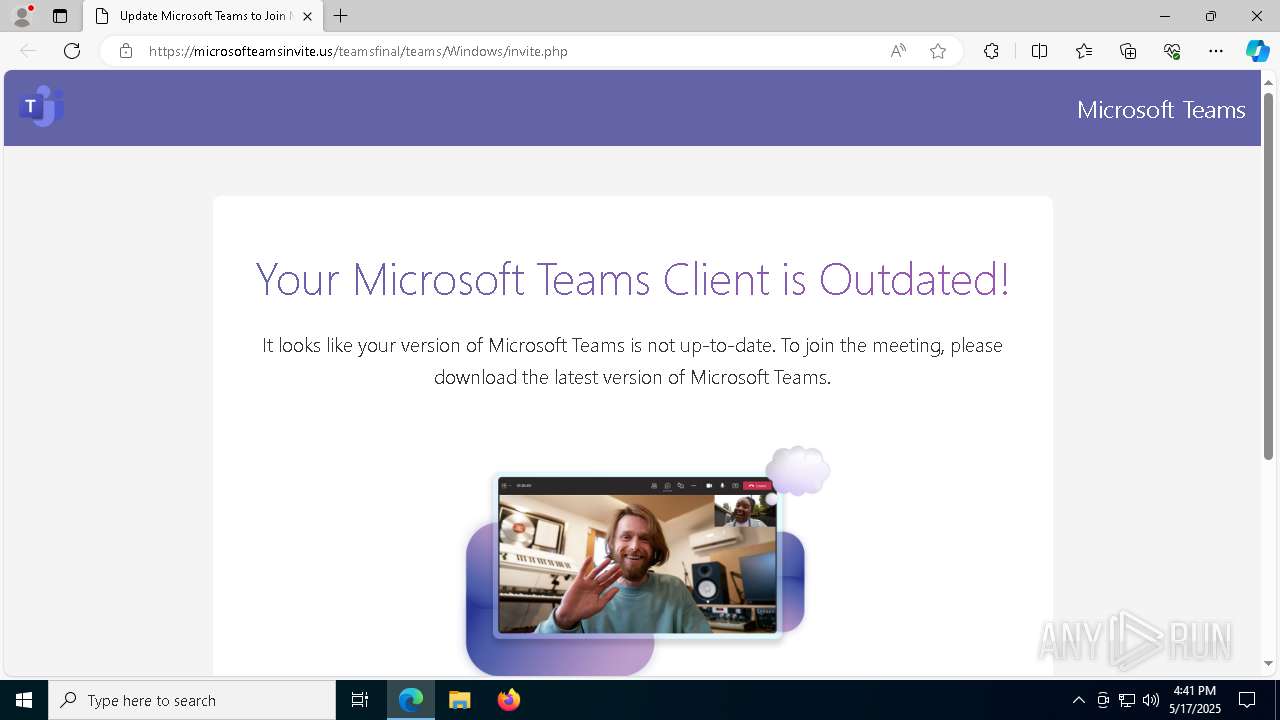Refresh the current page
1280x720 pixels.
pos(72,51)
